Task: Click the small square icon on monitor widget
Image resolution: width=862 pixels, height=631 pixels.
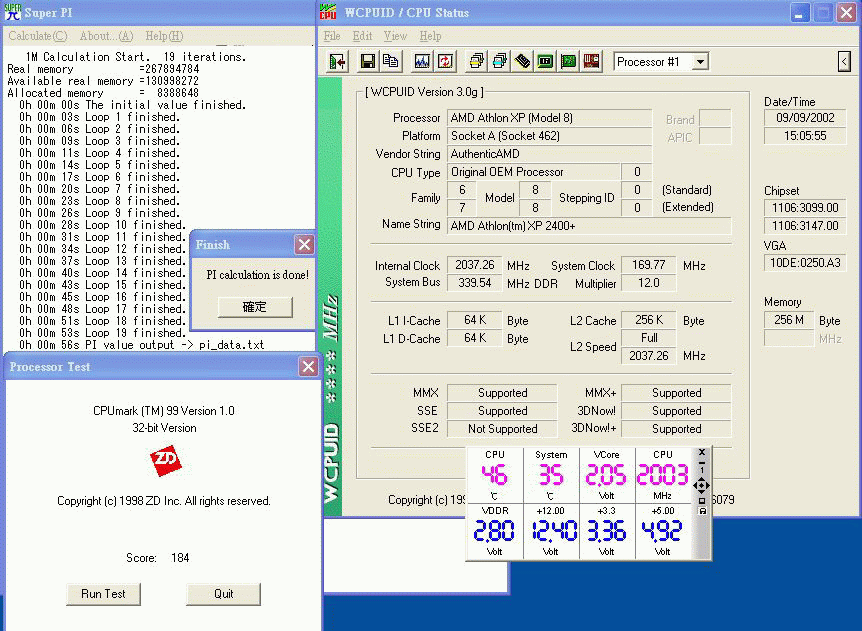Action: tap(701, 501)
